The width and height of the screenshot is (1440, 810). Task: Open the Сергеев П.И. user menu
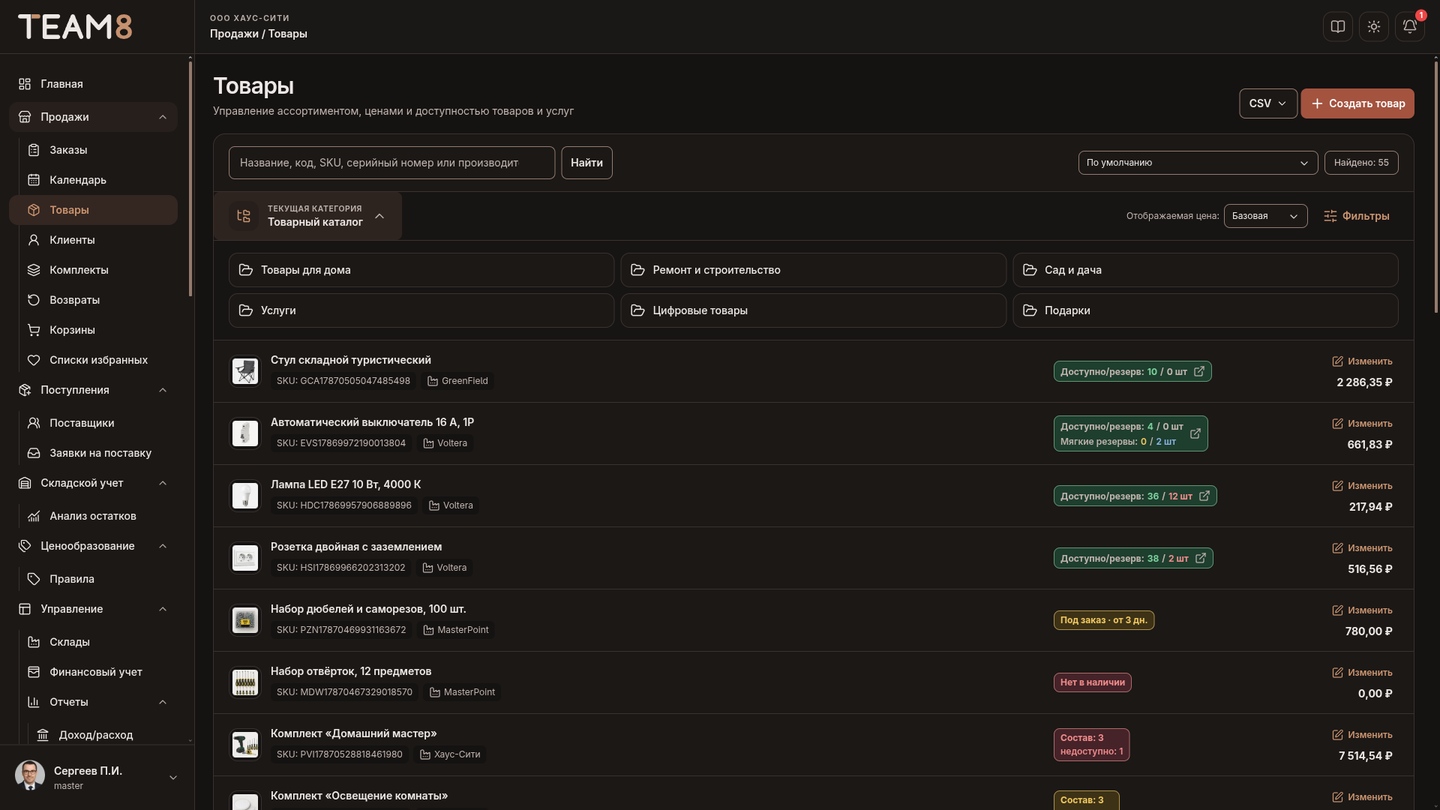tap(97, 777)
